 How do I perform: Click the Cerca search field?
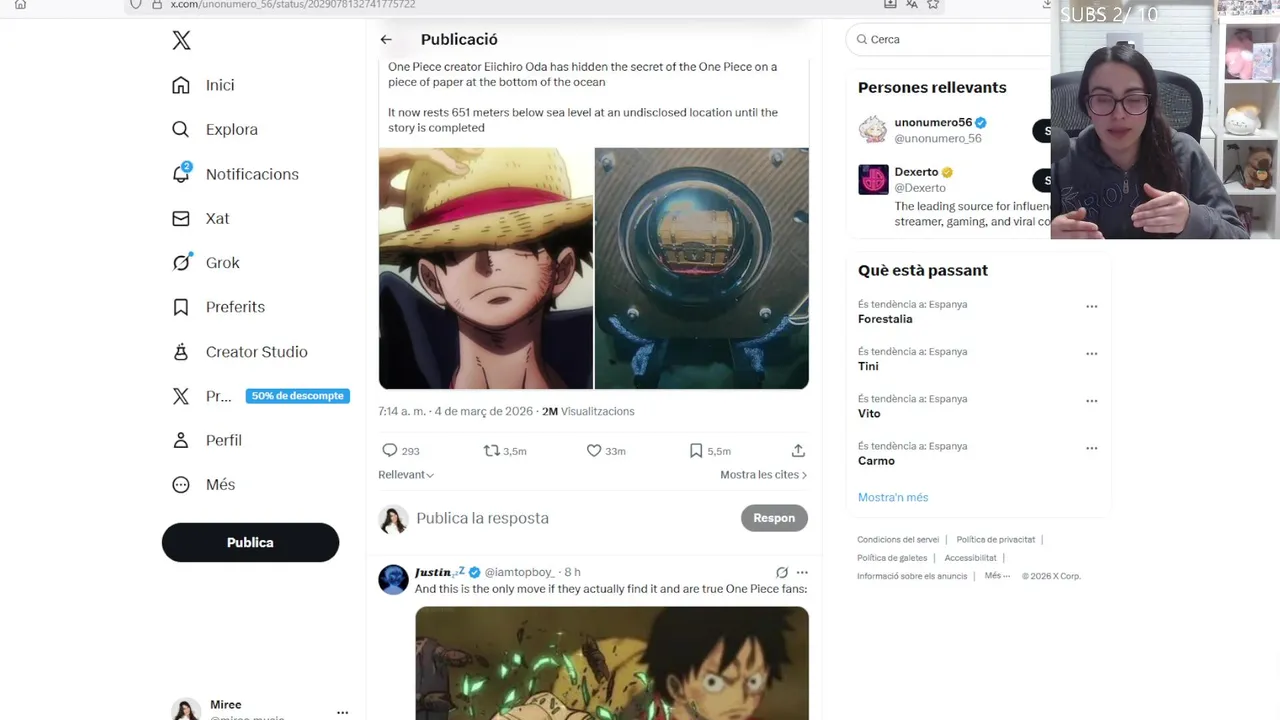pyautogui.click(x=950, y=39)
